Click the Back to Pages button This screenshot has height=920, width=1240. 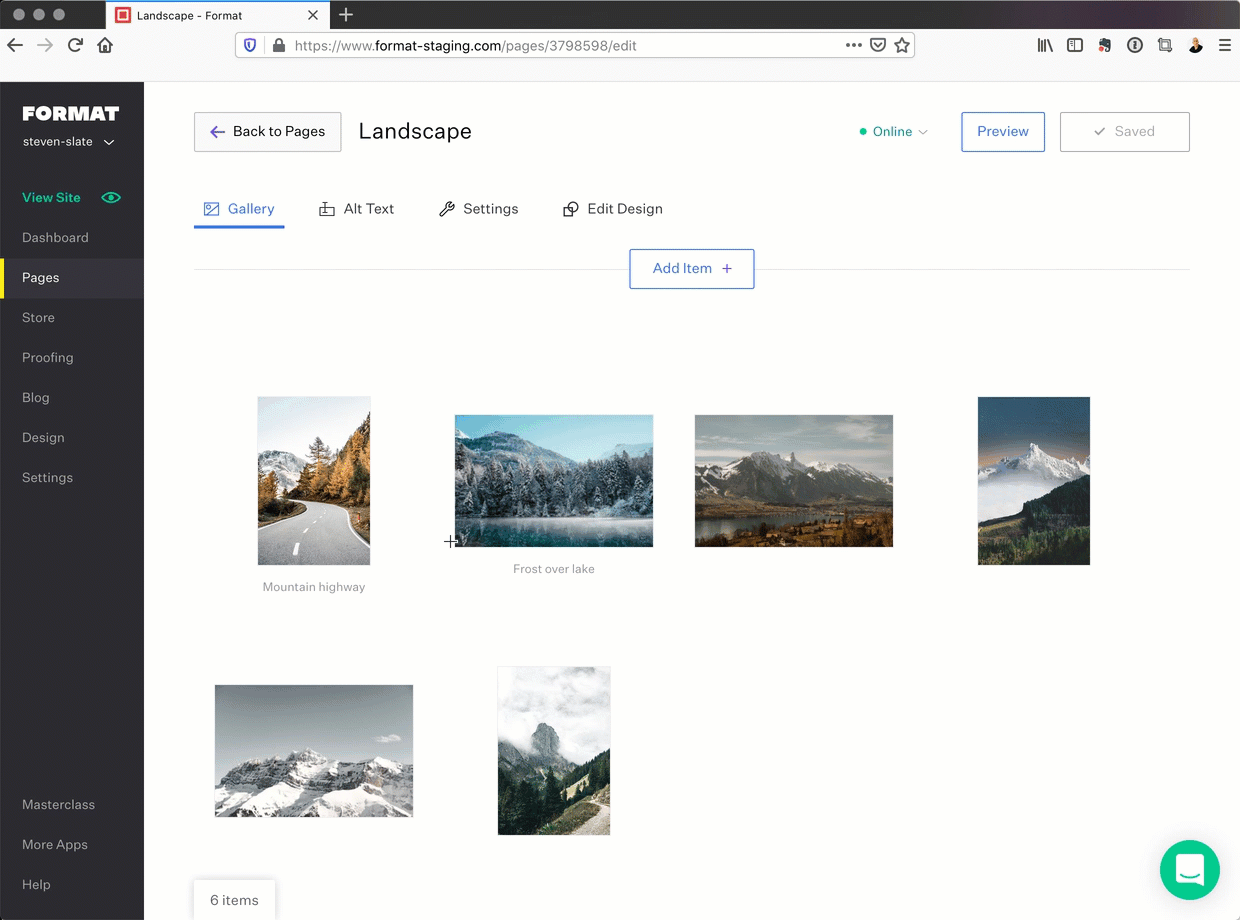(267, 132)
